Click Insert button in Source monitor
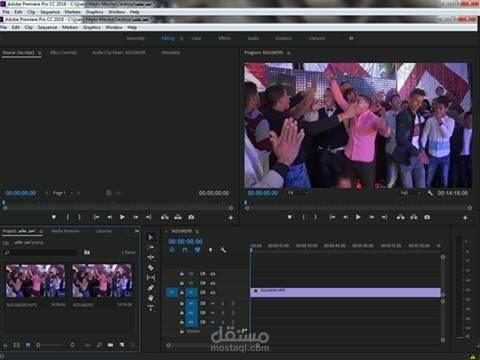The width and height of the screenshot is (480, 360). pyautogui.click(x=165, y=217)
